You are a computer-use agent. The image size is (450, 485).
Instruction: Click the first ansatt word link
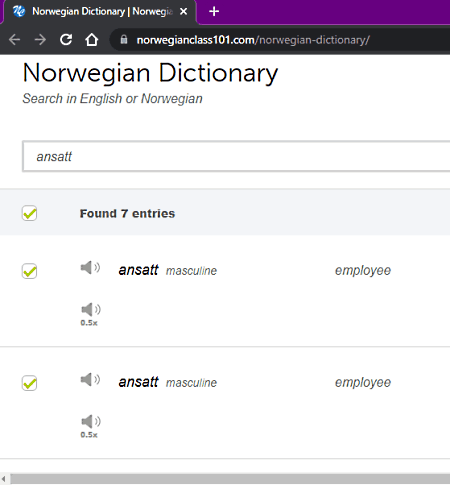(x=138, y=270)
